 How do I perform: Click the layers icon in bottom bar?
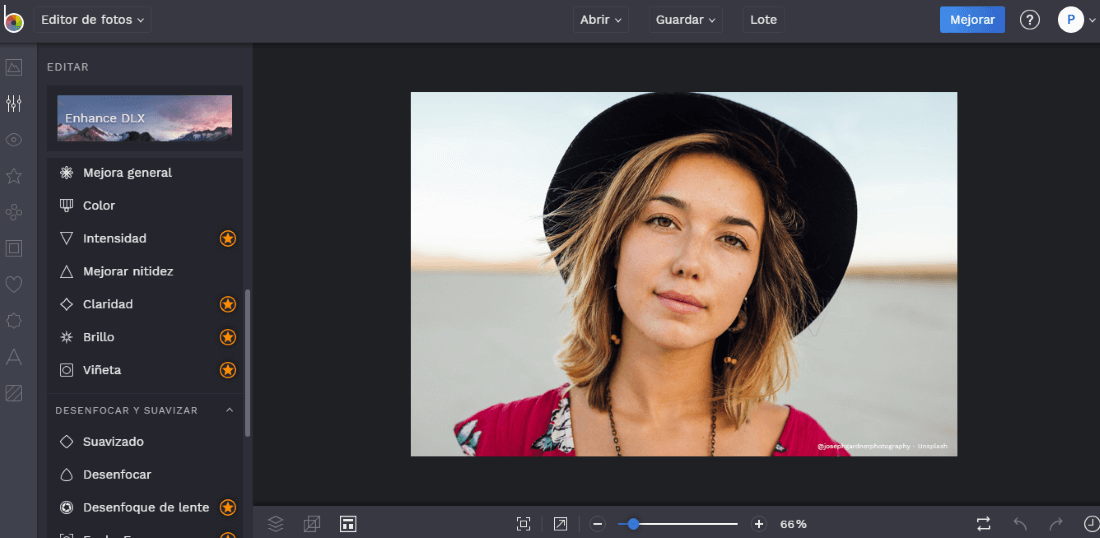276,524
